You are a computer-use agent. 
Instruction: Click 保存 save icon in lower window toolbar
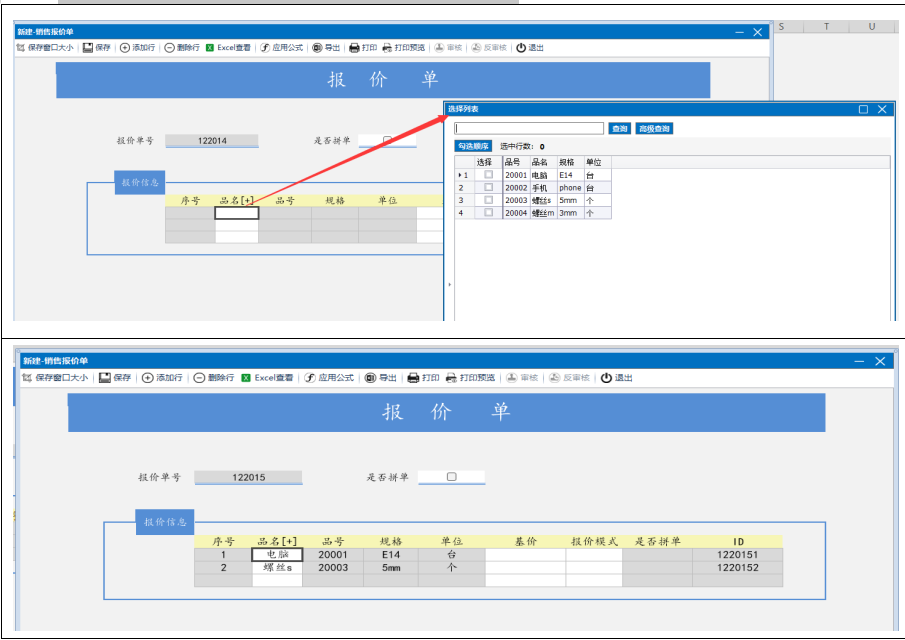(x=104, y=378)
